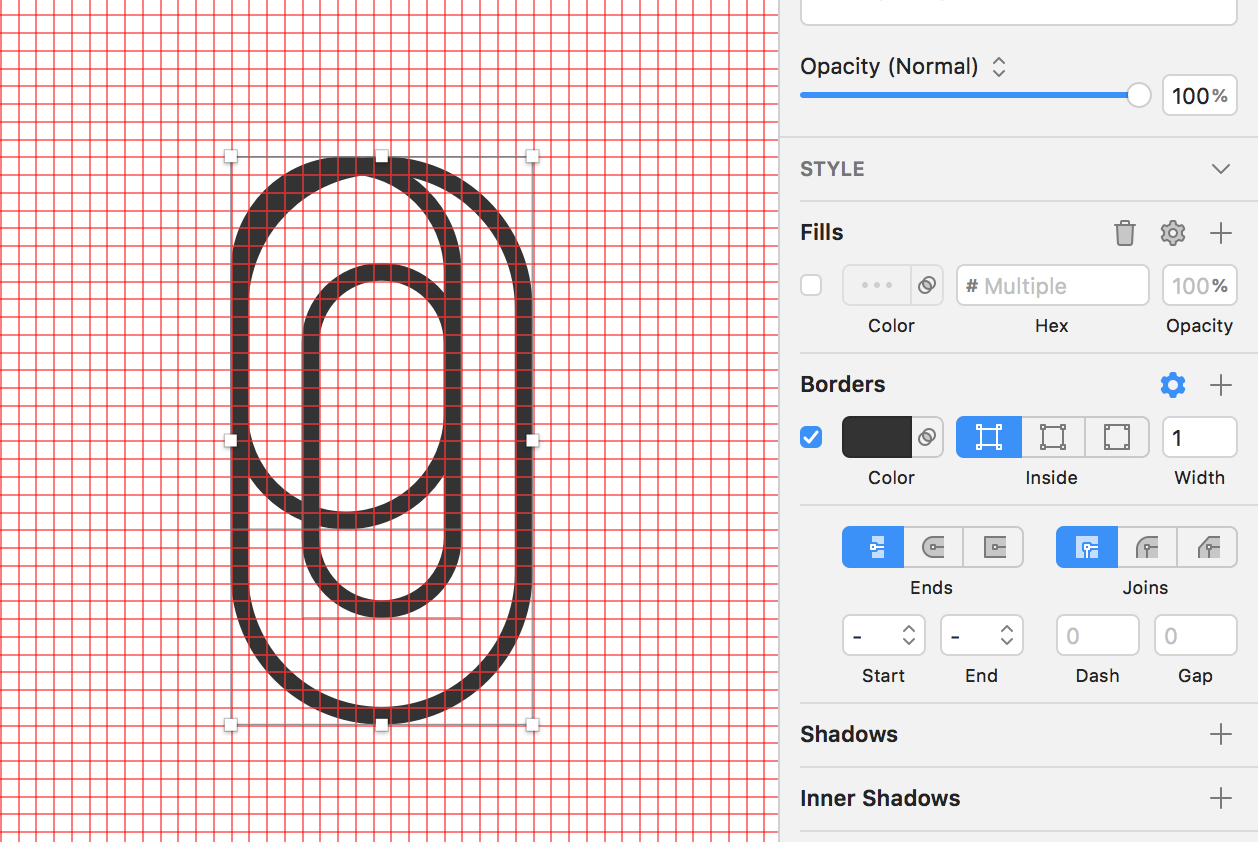Click the top-center selection handle
Screen dimensions: 1258x842
point(382,156)
